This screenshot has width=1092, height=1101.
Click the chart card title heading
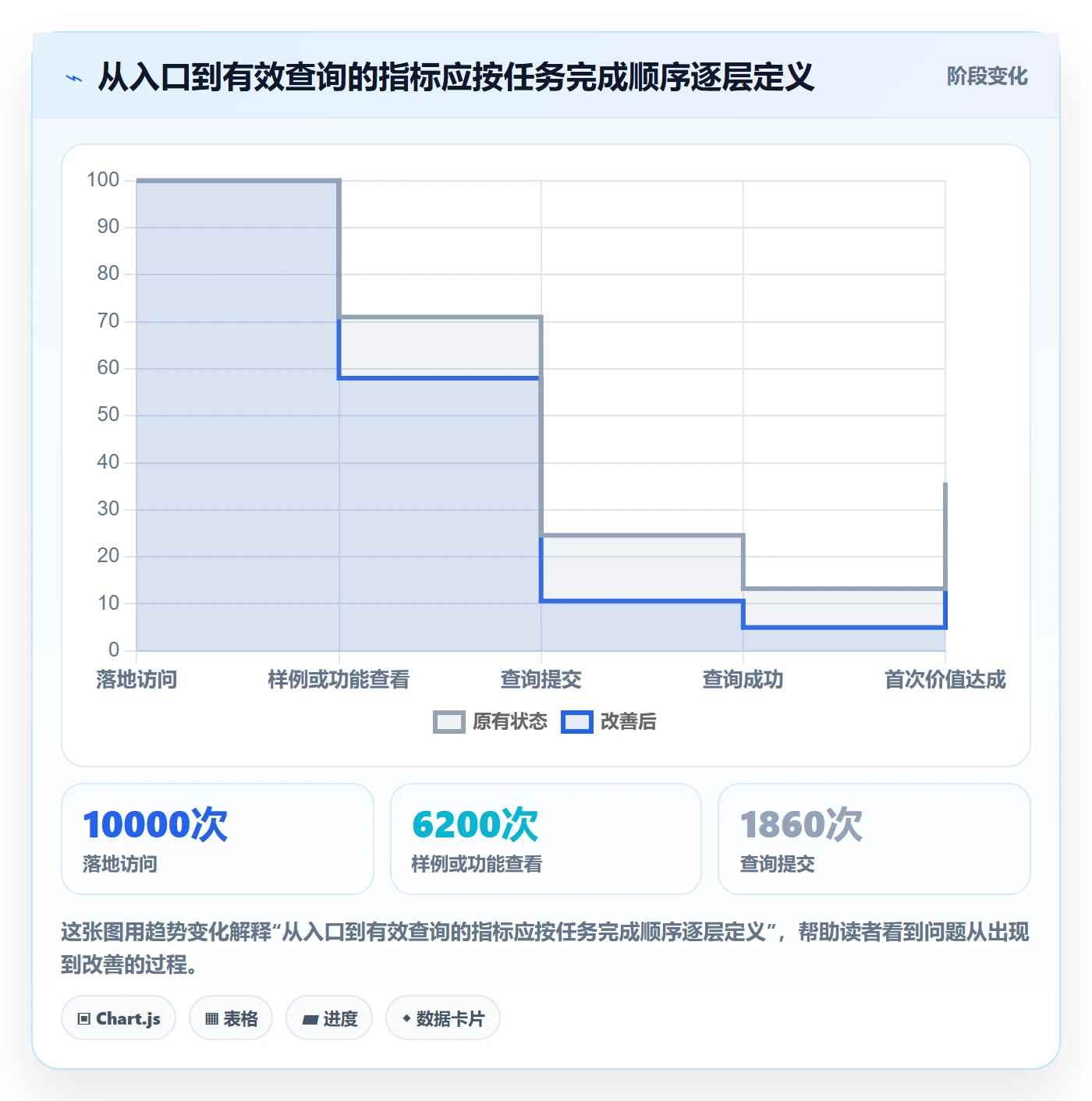click(x=456, y=77)
